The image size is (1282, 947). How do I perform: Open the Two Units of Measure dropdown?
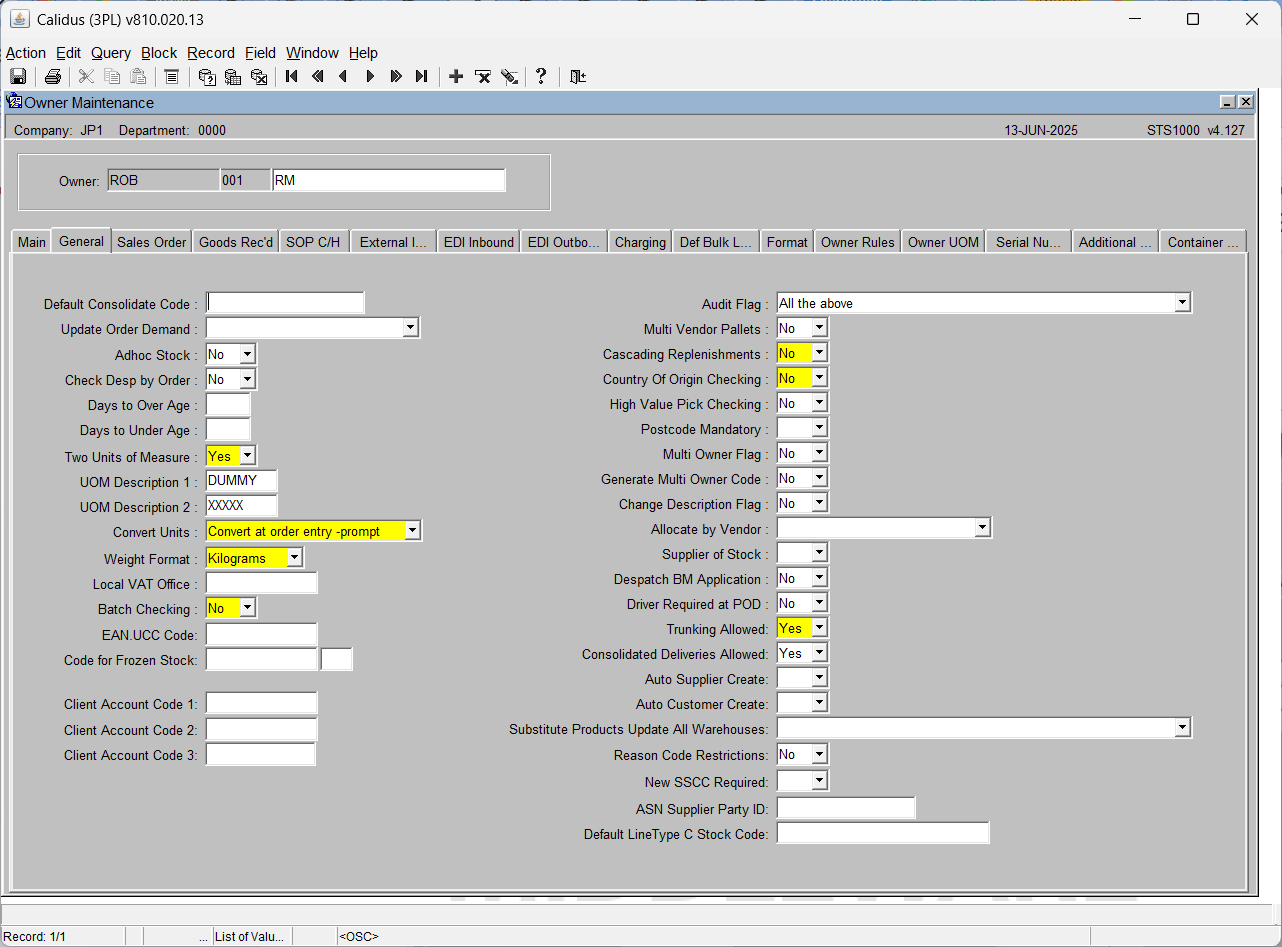247,456
